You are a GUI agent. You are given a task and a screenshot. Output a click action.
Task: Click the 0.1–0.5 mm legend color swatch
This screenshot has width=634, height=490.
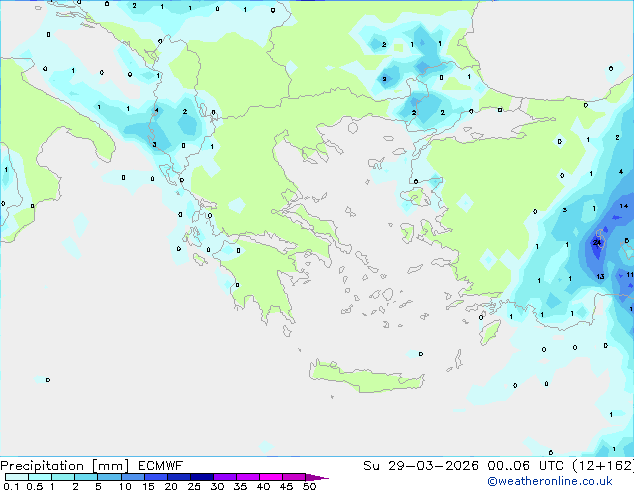(17, 477)
